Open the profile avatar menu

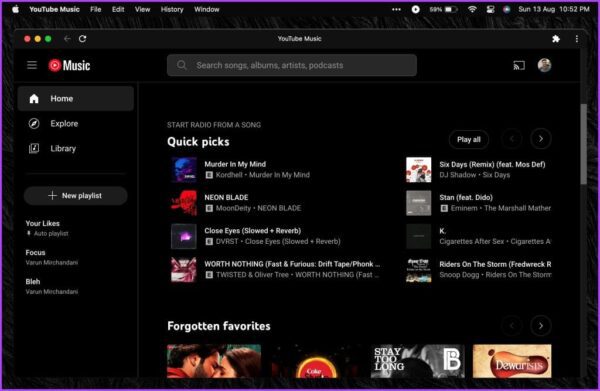(x=544, y=65)
